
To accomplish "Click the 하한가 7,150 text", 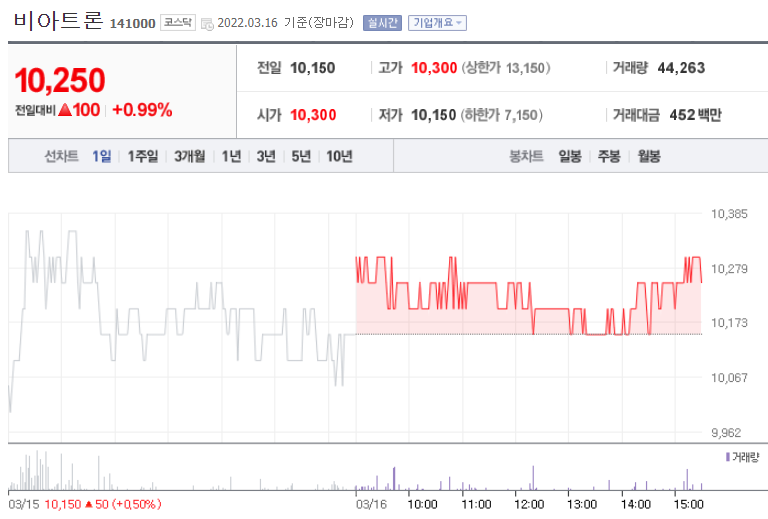I will click(x=501, y=115).
